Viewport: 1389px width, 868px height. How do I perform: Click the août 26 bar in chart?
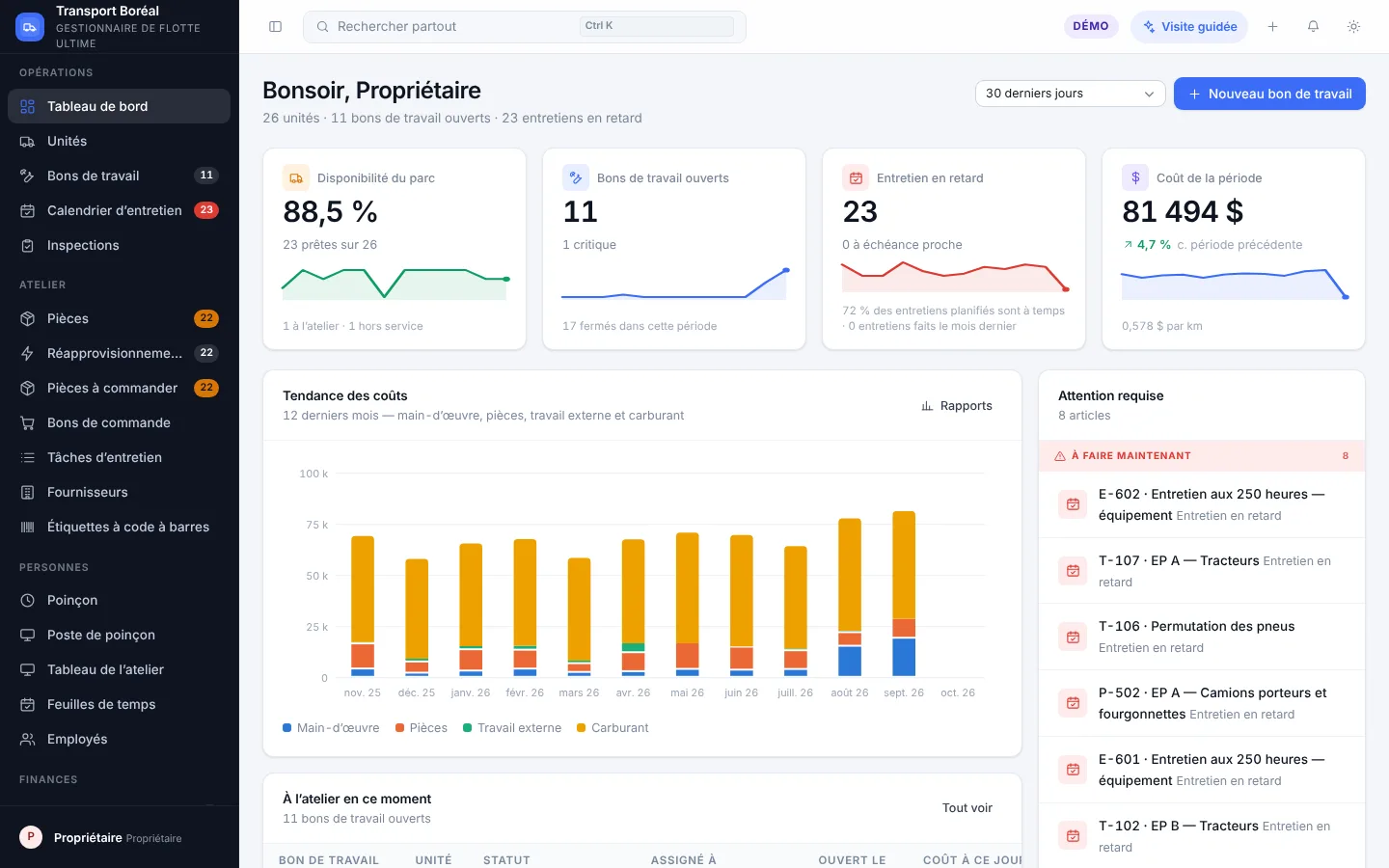[850, 597]
